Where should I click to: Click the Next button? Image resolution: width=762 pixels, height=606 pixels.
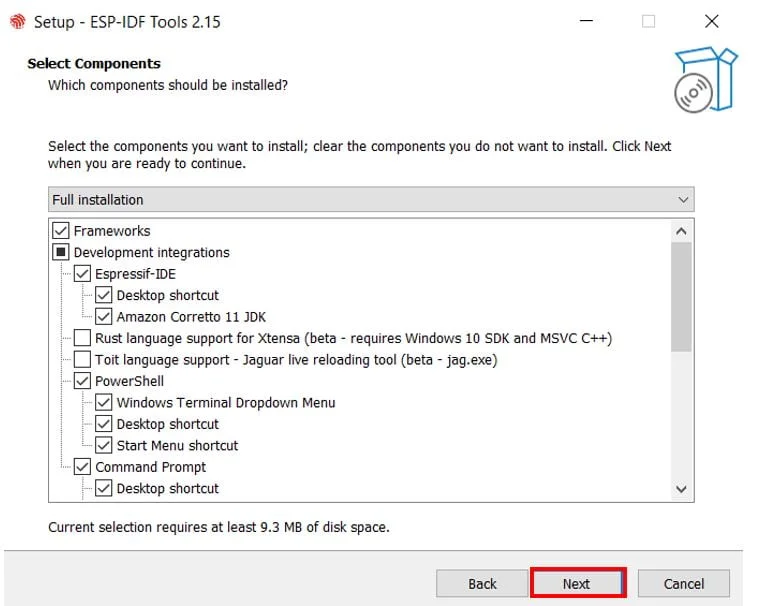pos(577,583)
